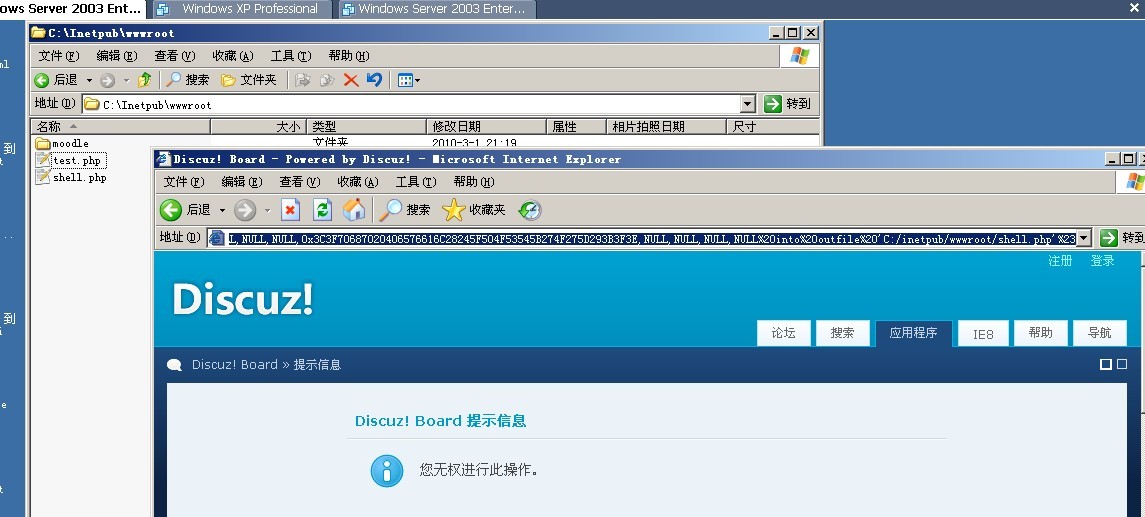The height and width of the screenshot is (517, 1145).
Task: Open the 导航 navigation tab
Action: point(1099,333)
